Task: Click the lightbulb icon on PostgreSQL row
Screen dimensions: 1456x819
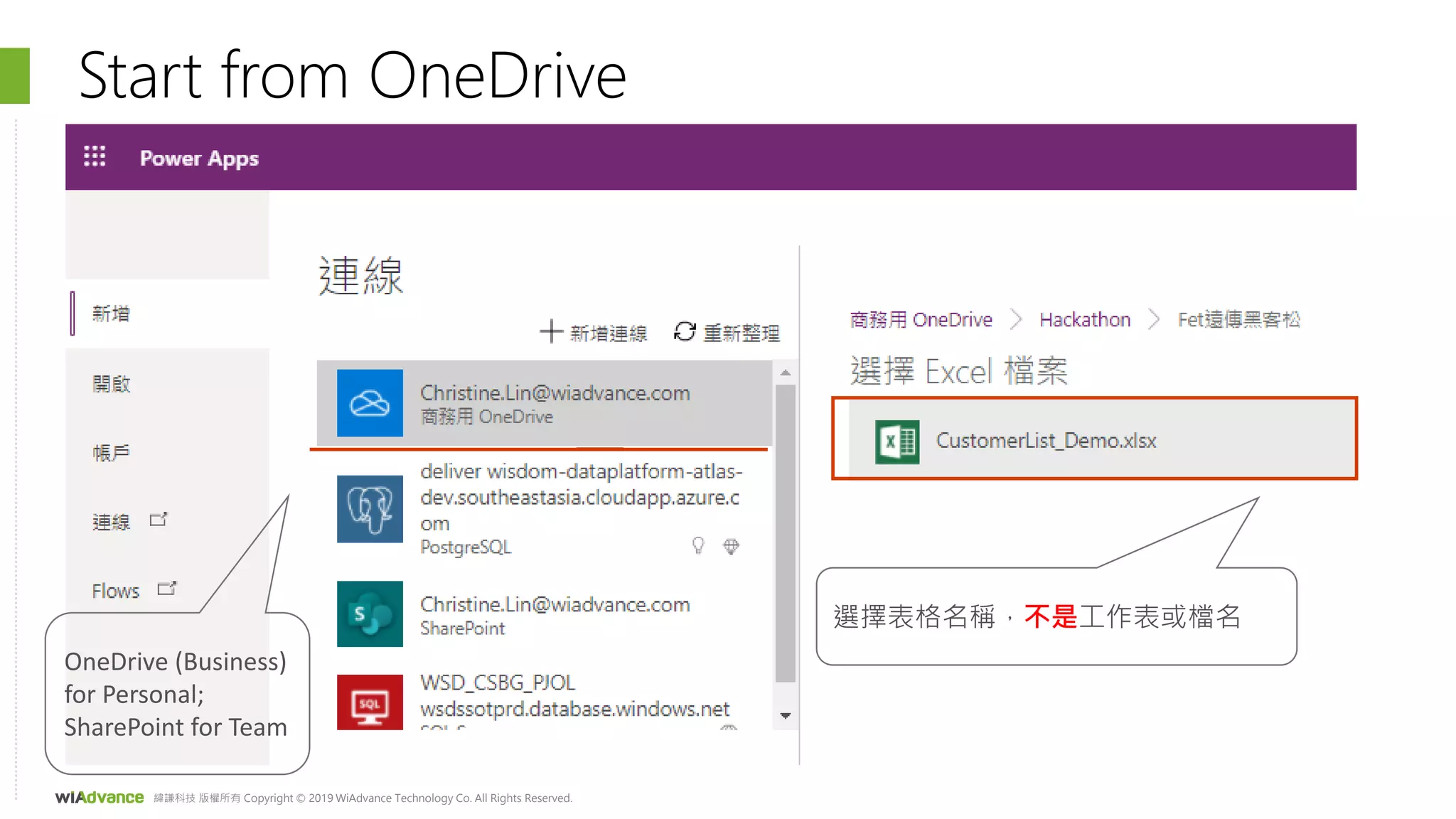Action: click(x=698, y=545)
